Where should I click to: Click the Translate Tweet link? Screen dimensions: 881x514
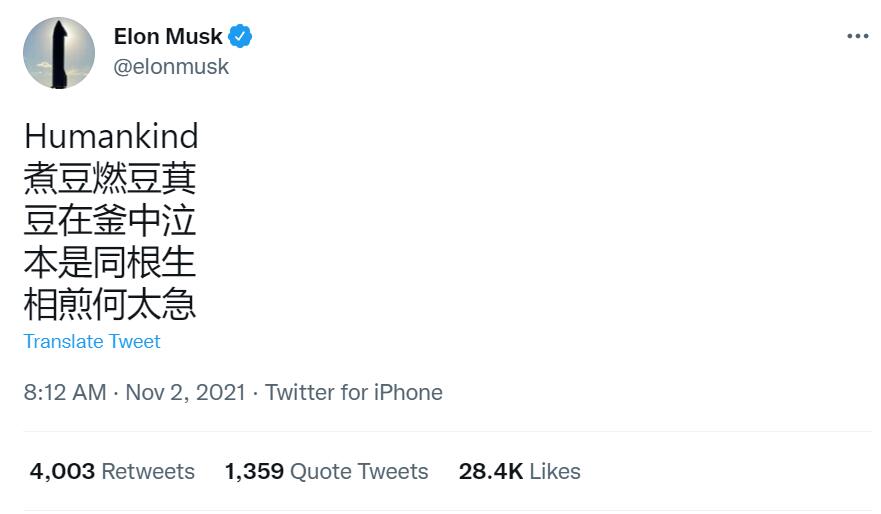(92, 342)
